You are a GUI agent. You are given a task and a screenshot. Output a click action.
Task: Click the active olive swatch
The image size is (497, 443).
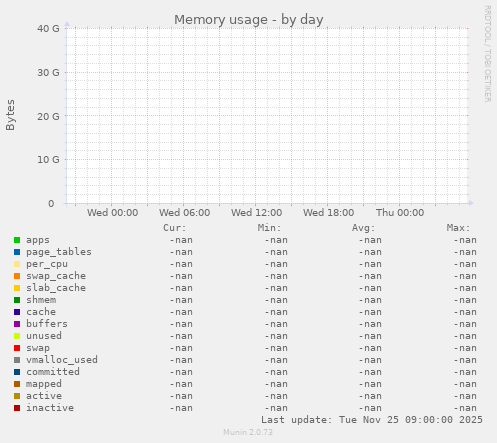(x=17, y=396)
